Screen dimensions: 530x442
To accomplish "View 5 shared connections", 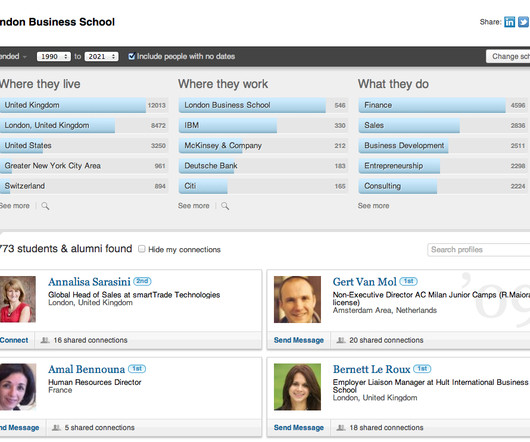I will click(x=100, y=428).
